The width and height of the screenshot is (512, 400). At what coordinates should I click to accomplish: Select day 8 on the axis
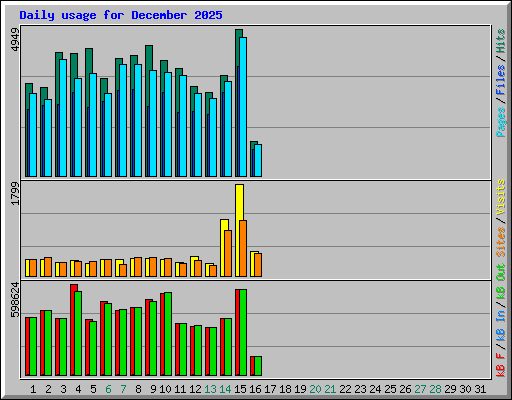pos(138,389)
